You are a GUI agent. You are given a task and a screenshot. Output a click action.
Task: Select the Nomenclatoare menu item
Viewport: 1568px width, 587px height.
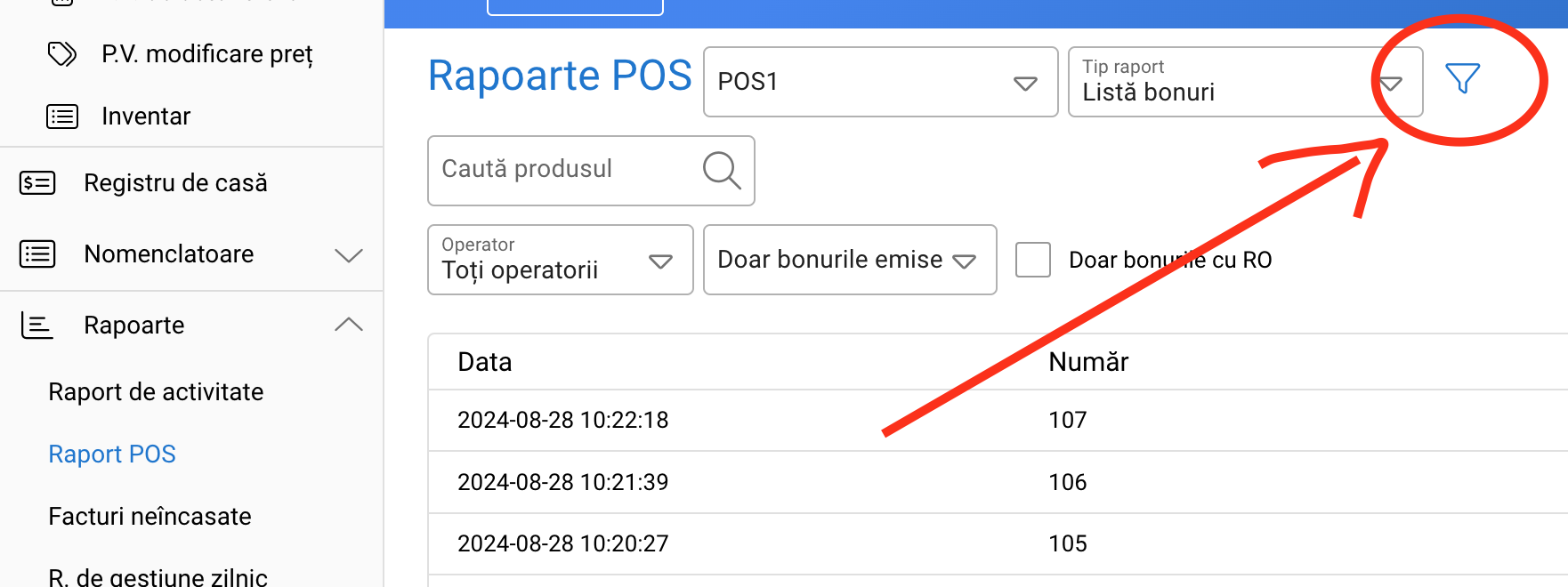pyautogui.click(x=169, y=254)
